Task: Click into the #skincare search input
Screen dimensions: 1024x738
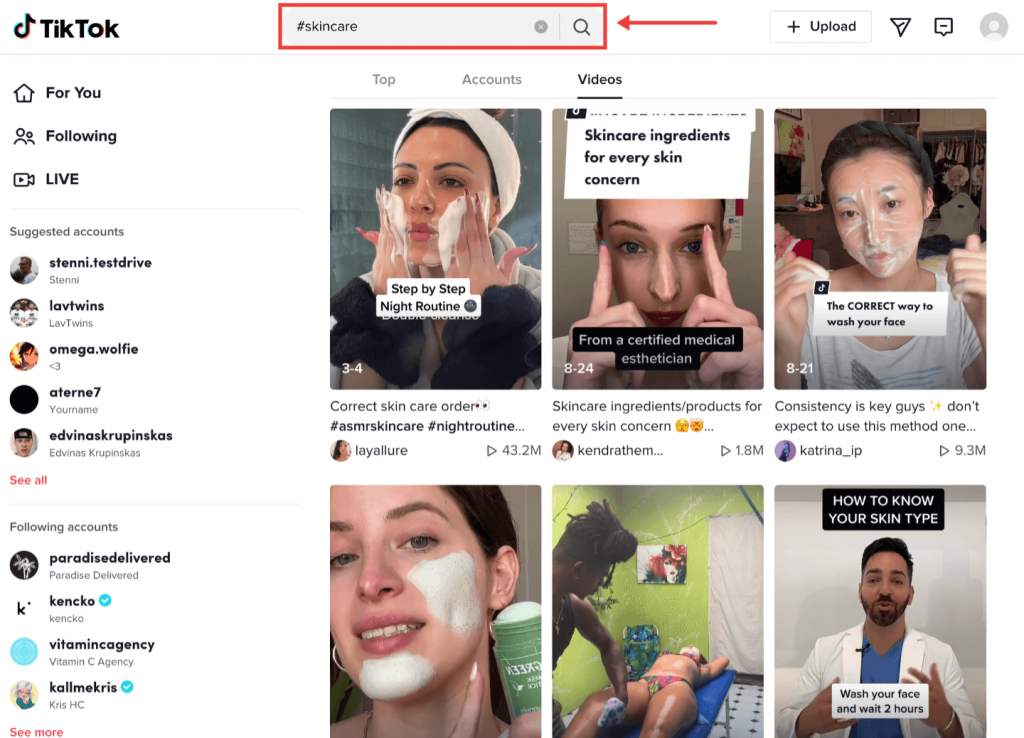Action: pos(410,27)
